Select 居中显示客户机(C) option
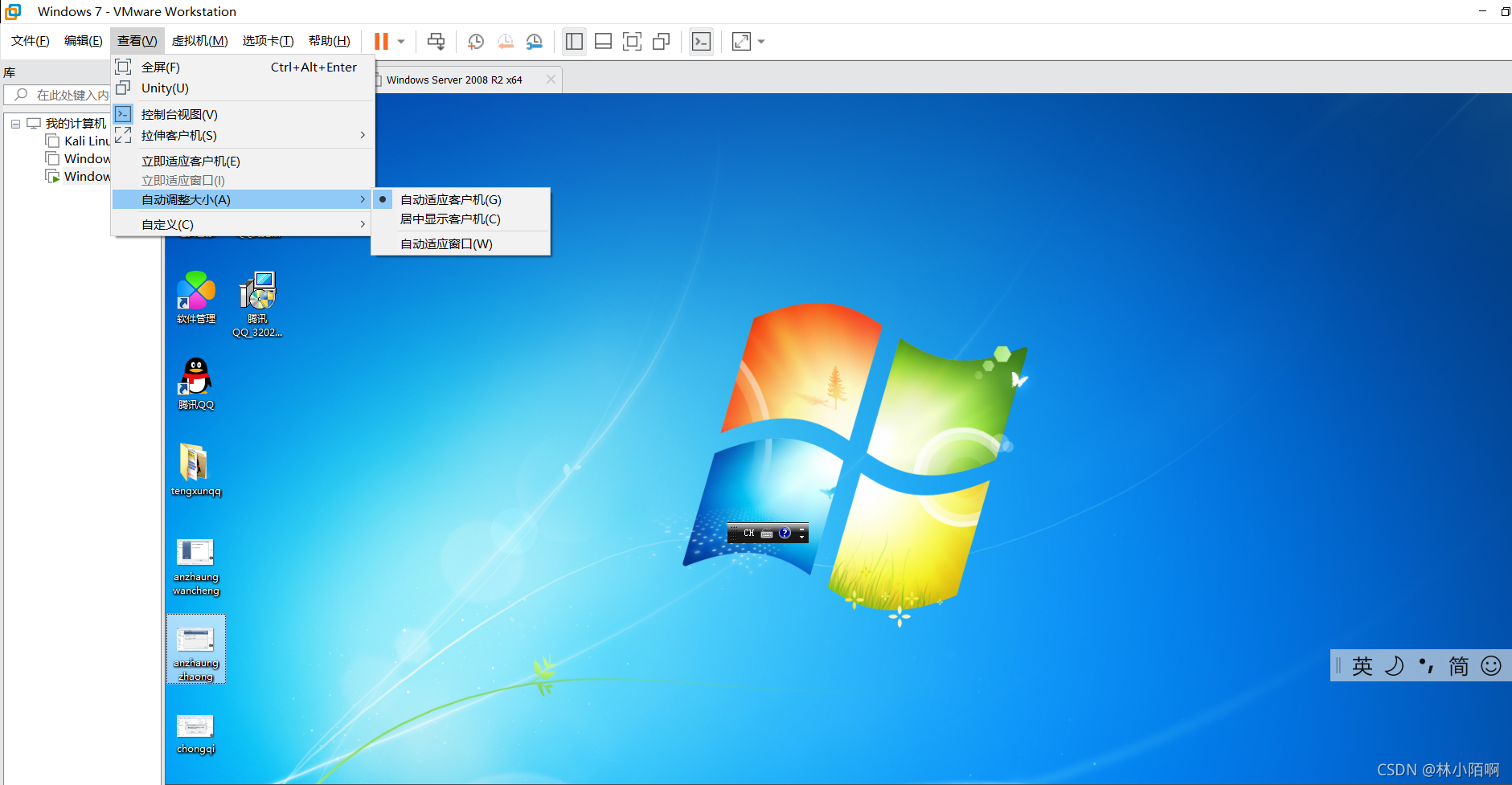The image size is (1512, 785). [461, 219]
